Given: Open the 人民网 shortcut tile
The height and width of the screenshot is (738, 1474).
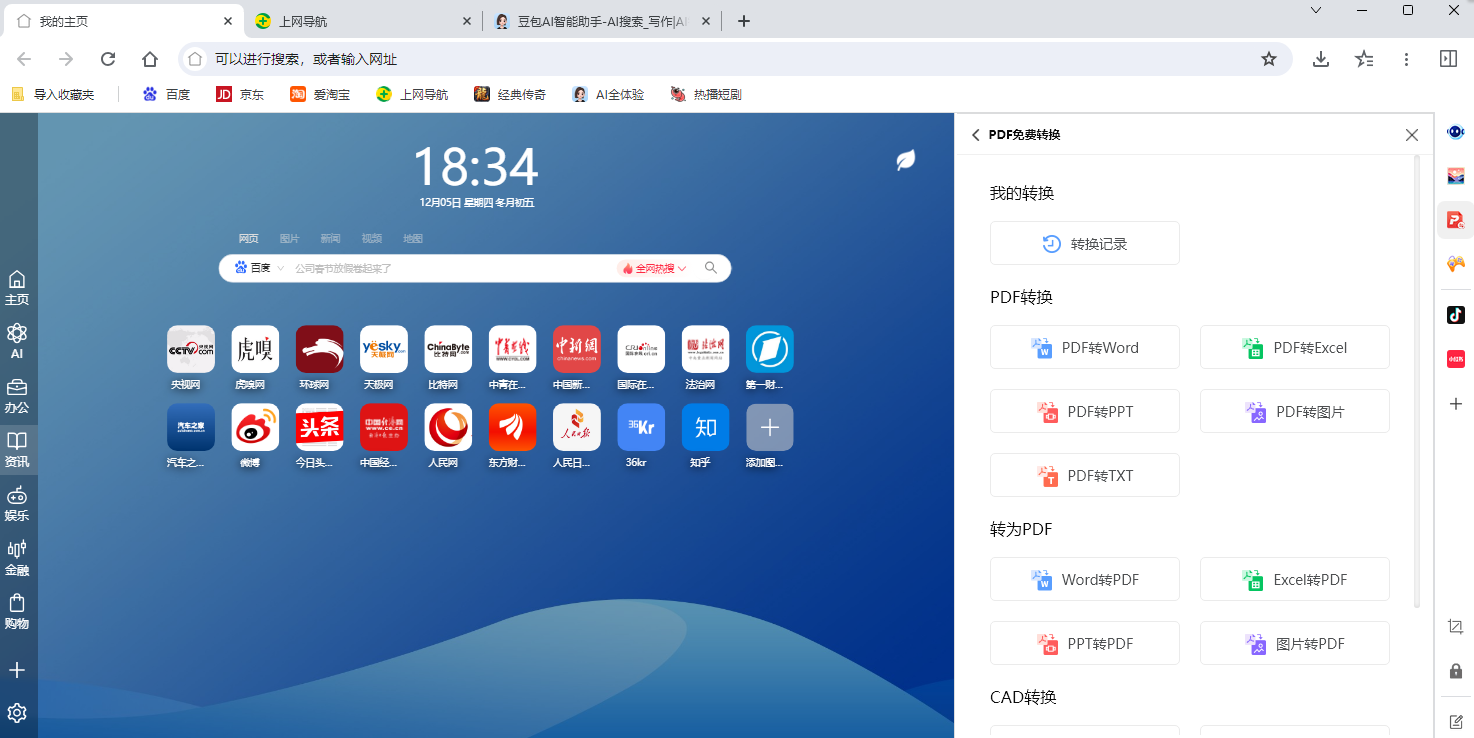Looking at the screenshot, I should click(x=448, y=427).
